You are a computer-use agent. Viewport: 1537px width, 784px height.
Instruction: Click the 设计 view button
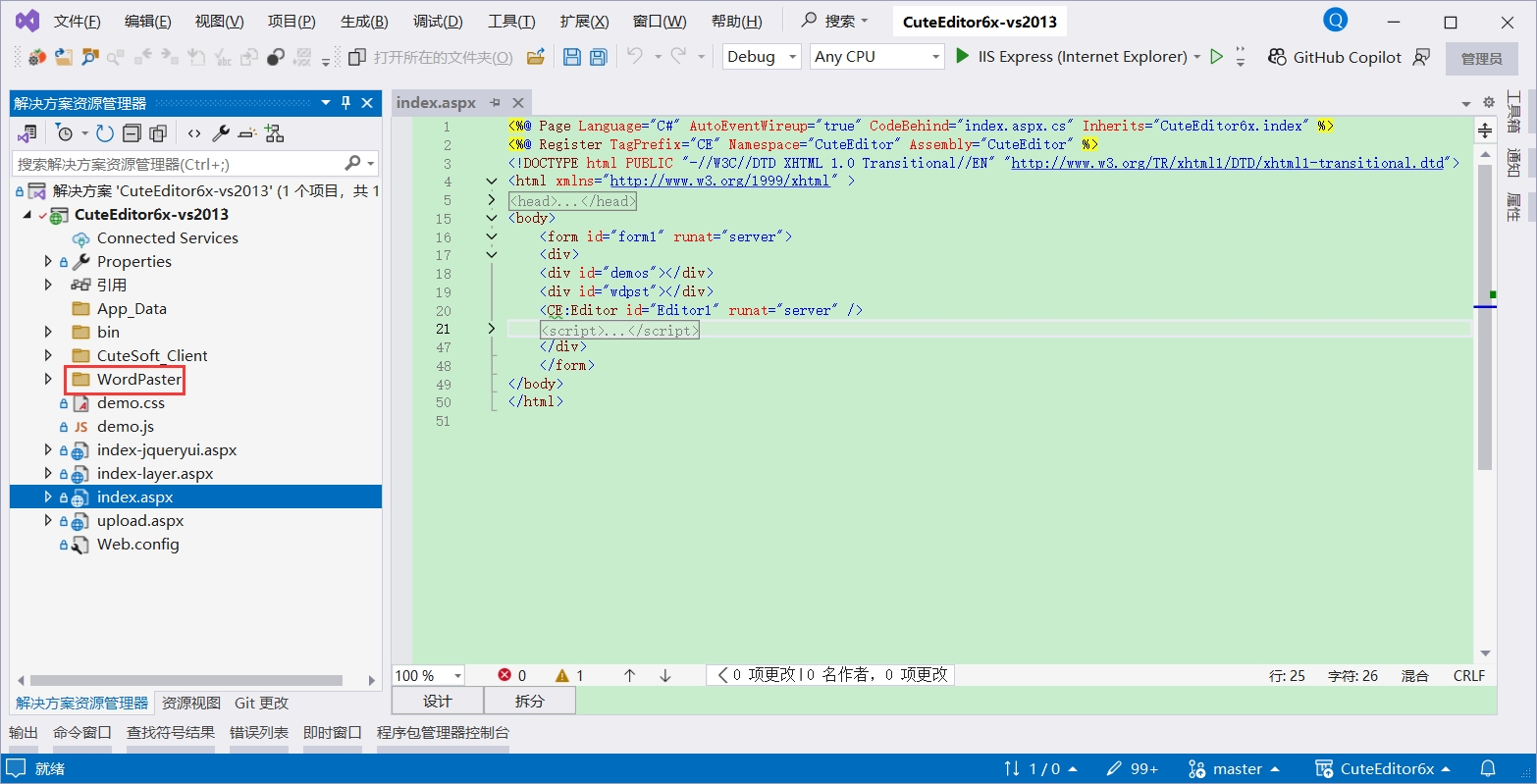point(437,701)
